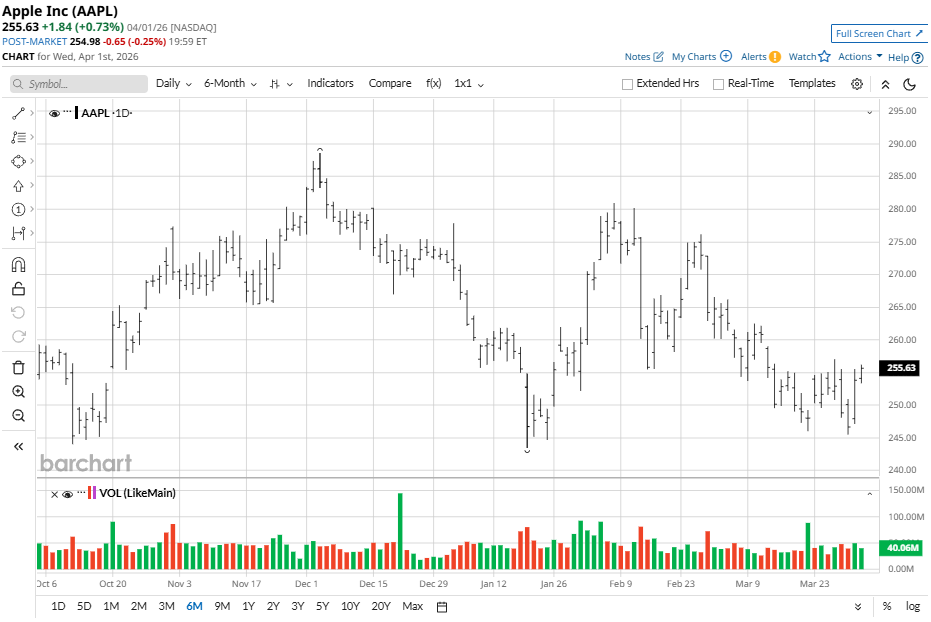Collapse the drawing tools sidebar
This screenshot has height=622, width=931.
tap(18, 446)
